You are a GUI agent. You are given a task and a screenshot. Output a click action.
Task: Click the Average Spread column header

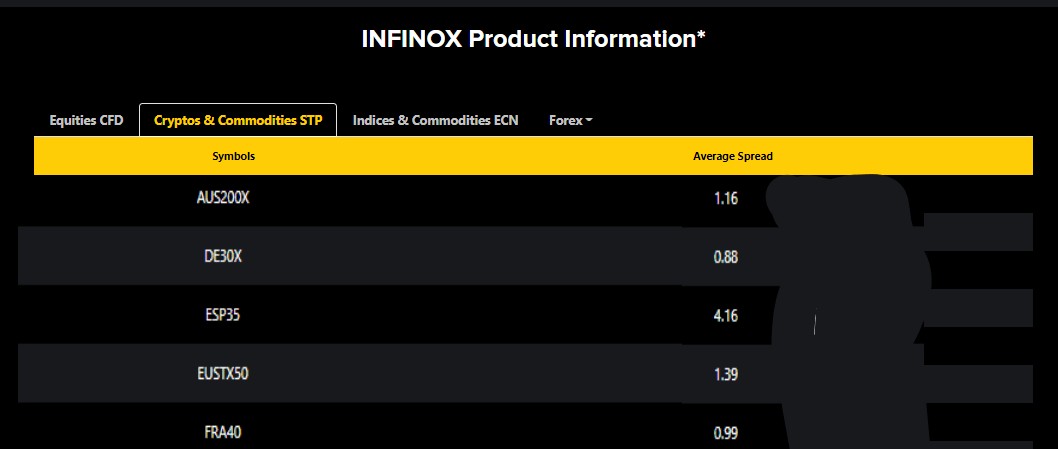click(x=733, y=156)
